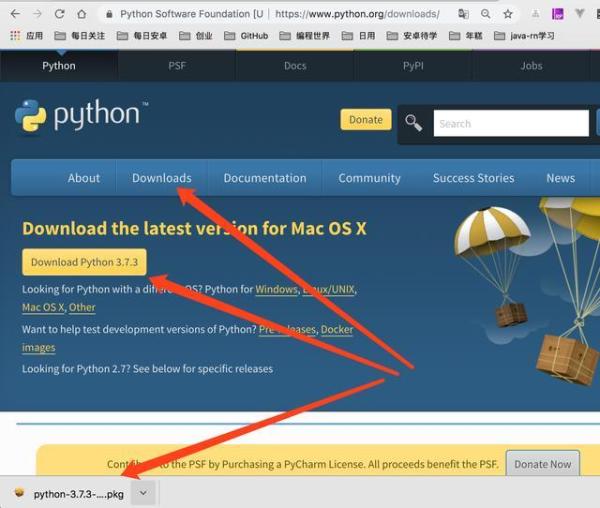Screen dimensions: 600x508
Task: Reload the page with the refresh icon
Action: click(x=59, y=14)
